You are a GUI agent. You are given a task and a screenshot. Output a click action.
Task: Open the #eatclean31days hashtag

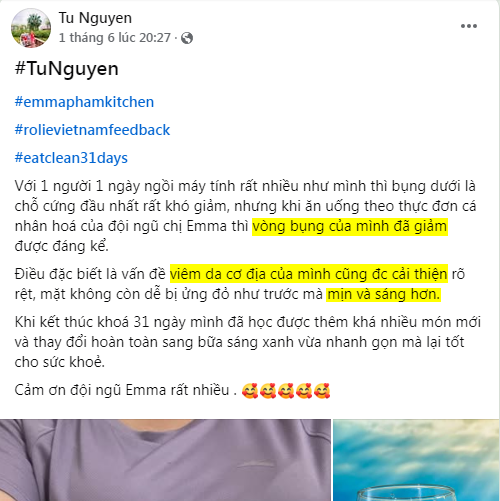(x=71, y=158)
